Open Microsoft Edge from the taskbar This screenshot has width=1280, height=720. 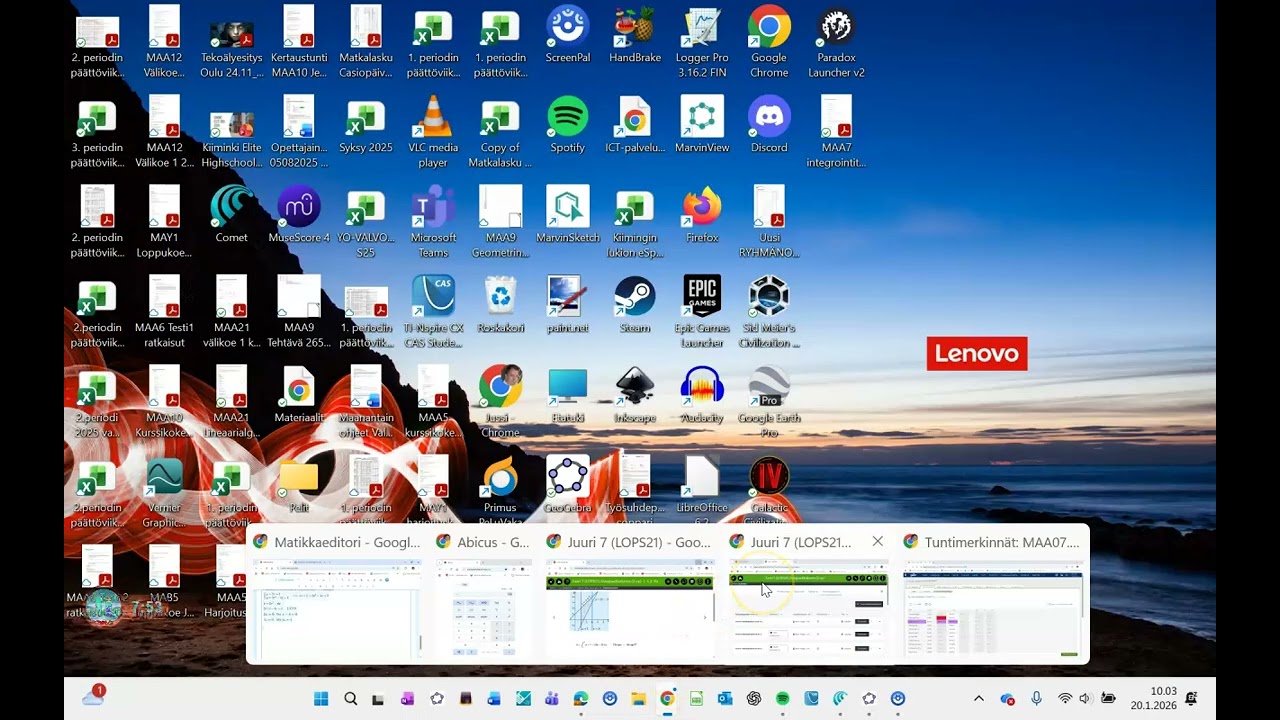point(580,698)
